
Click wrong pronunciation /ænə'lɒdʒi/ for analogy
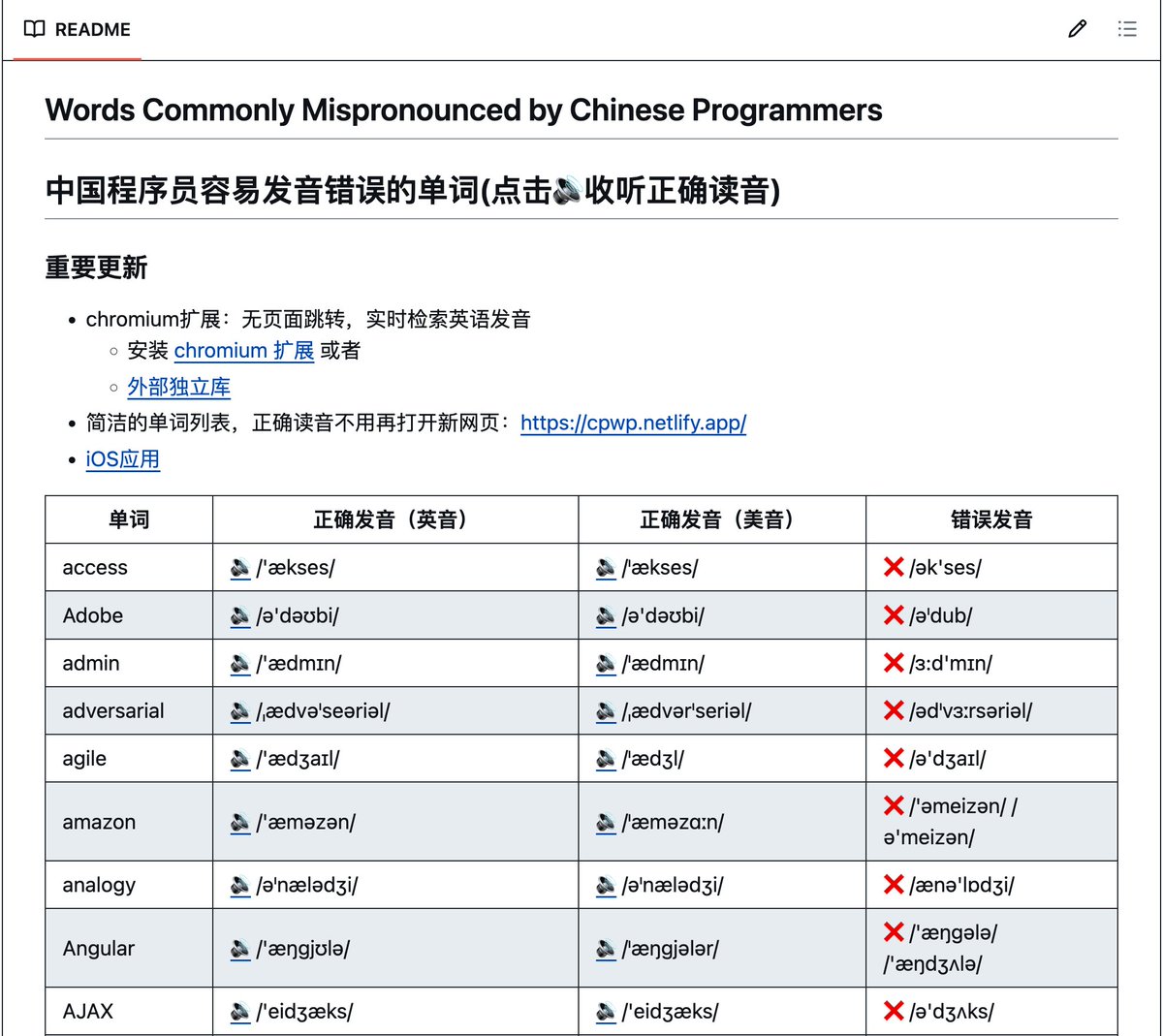[x=962, y=886]
